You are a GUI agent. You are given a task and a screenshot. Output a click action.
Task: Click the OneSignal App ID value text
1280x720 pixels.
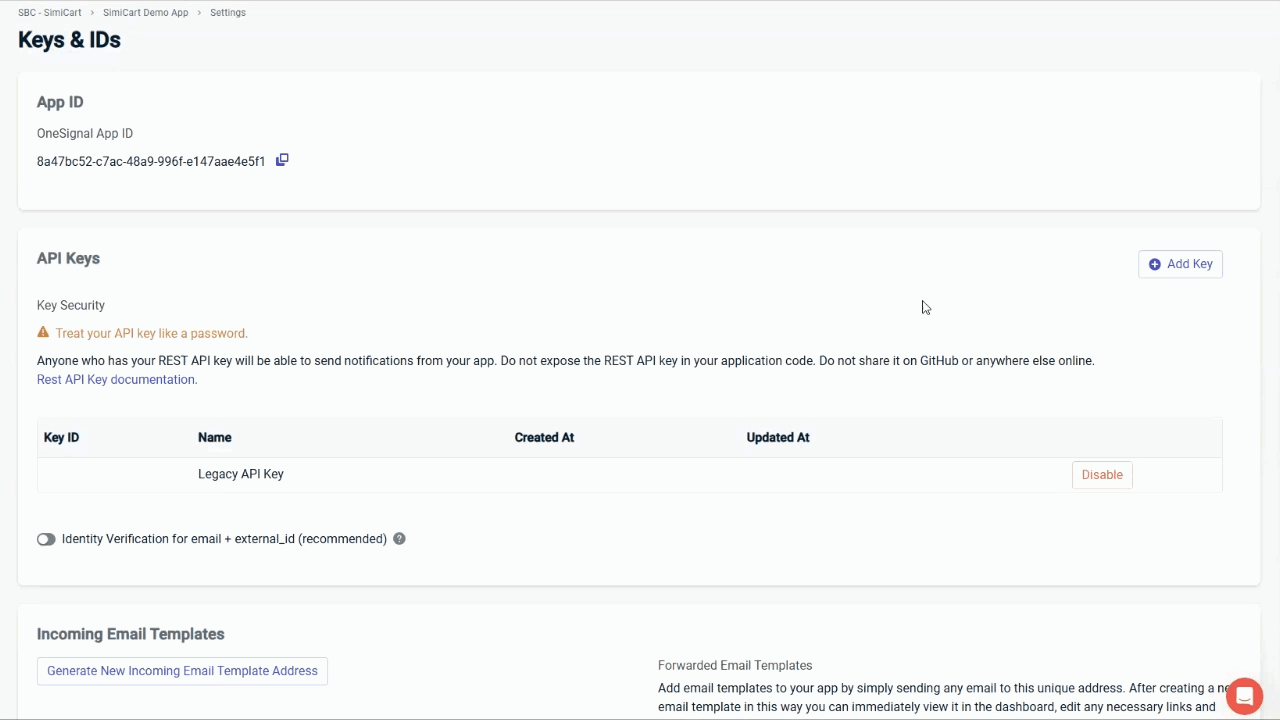pos(151,162)
